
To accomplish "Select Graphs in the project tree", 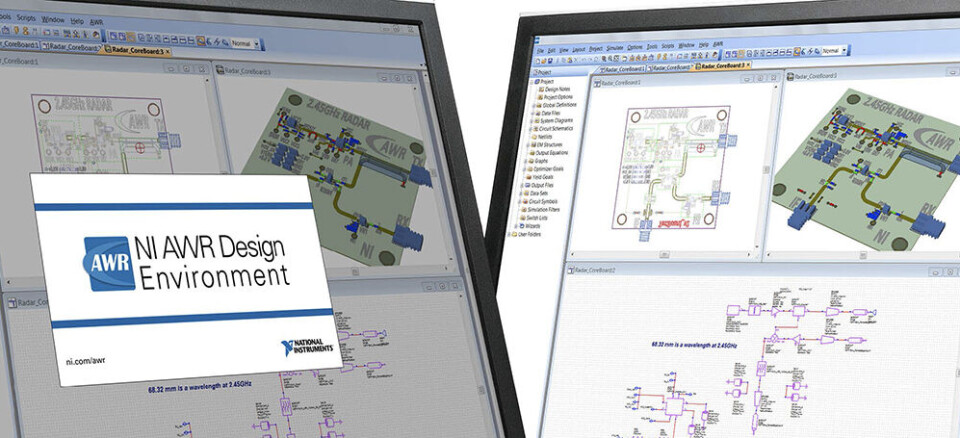I will click(x=538, y=161).
